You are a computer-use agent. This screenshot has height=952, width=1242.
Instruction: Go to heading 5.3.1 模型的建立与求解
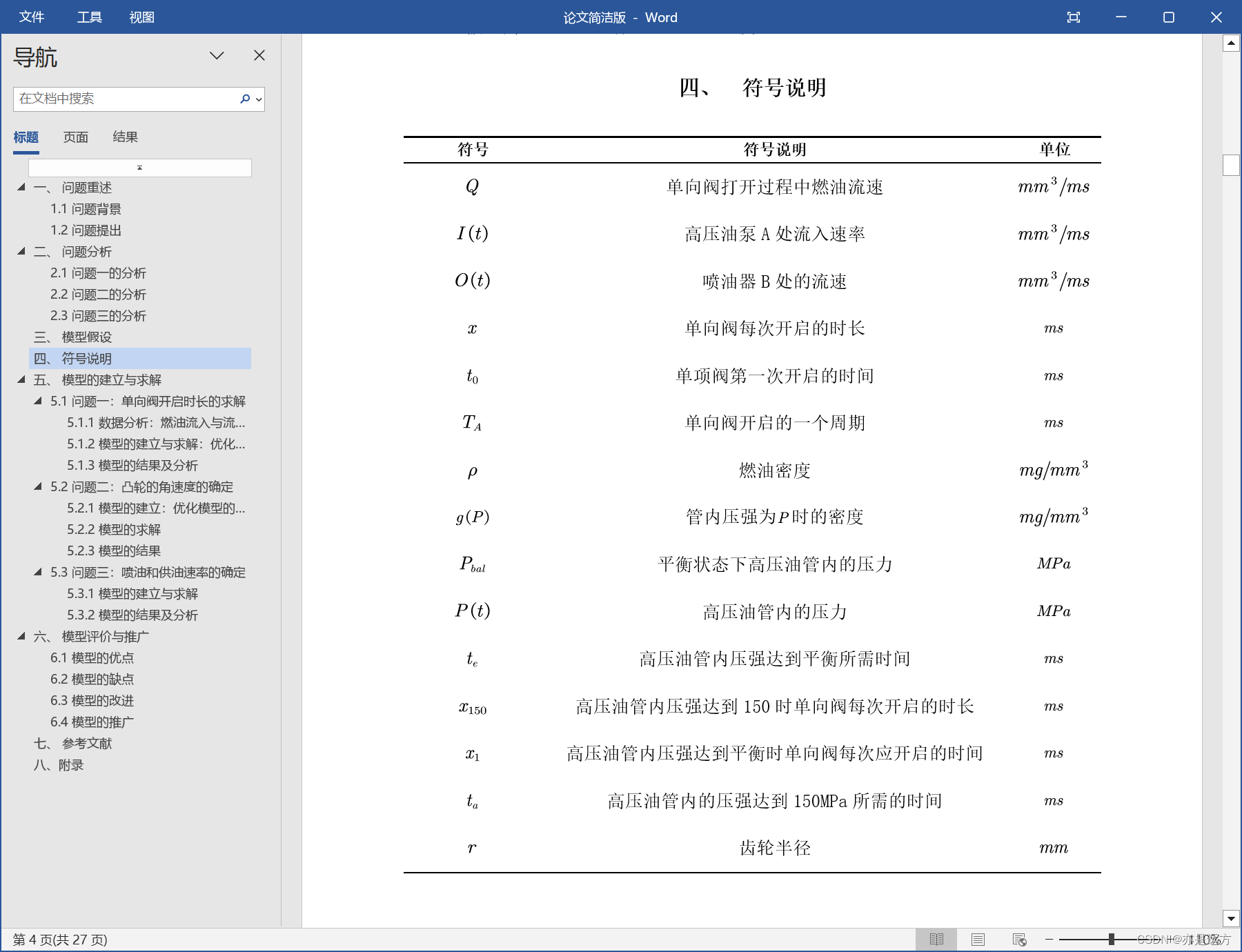[x=132, y=593]
